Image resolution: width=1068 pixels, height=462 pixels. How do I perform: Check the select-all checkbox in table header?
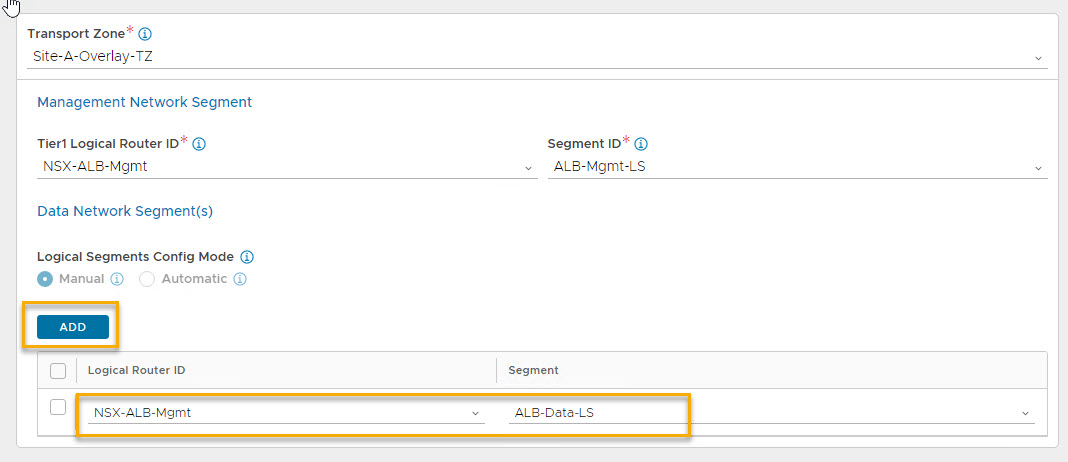click(58, 371)
